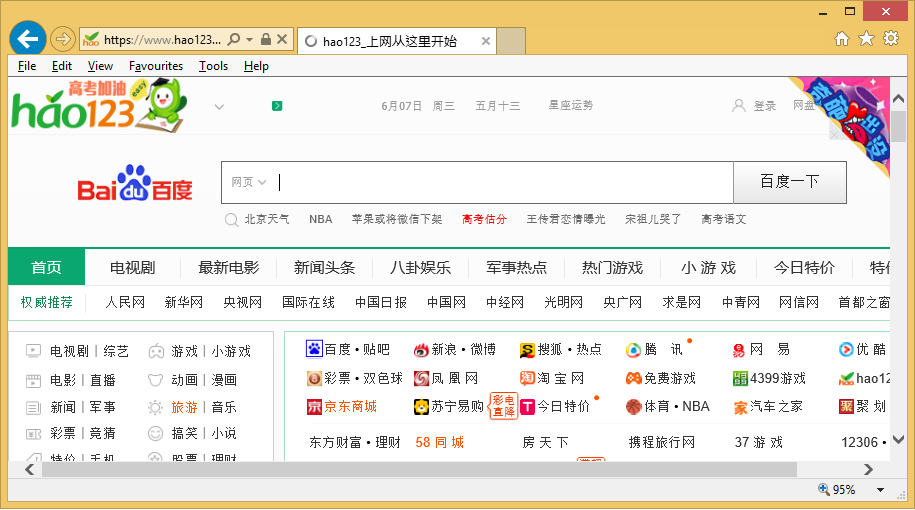Open the Tools gear icon
915x510 pixels.
click(891, 39)
